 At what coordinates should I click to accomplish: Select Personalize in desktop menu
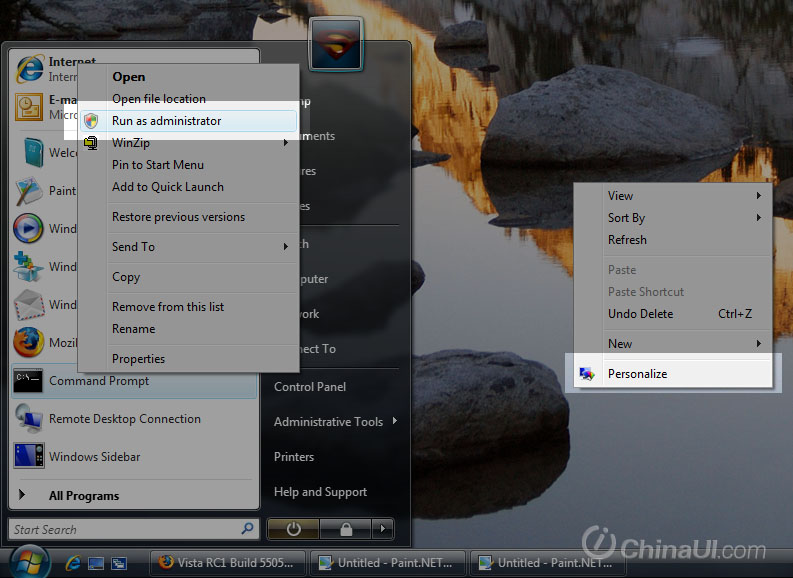673,374
